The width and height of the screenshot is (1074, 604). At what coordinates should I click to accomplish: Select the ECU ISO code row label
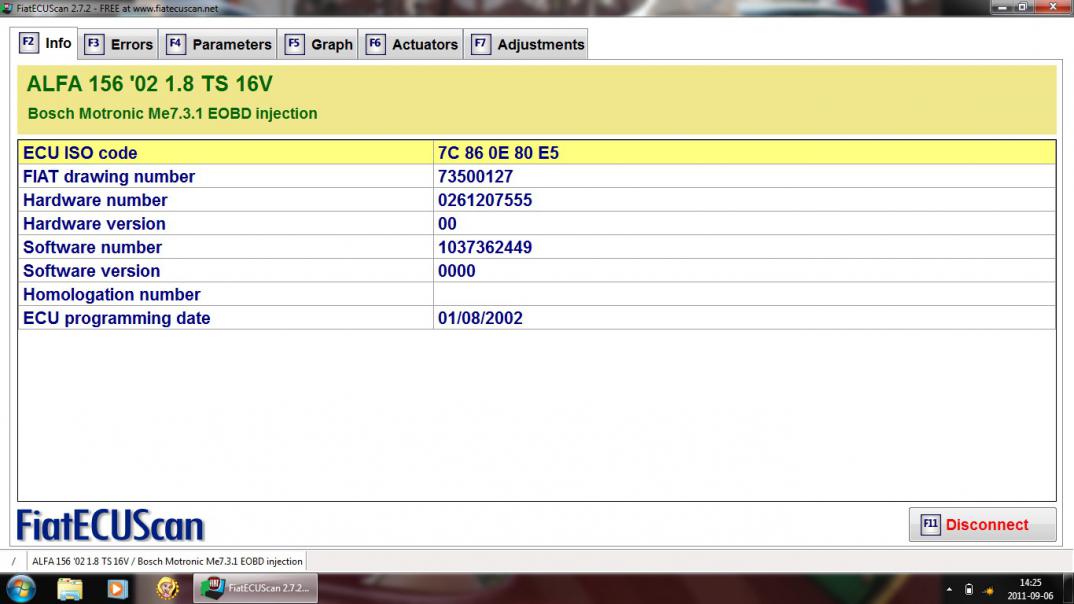pos(80,153)
